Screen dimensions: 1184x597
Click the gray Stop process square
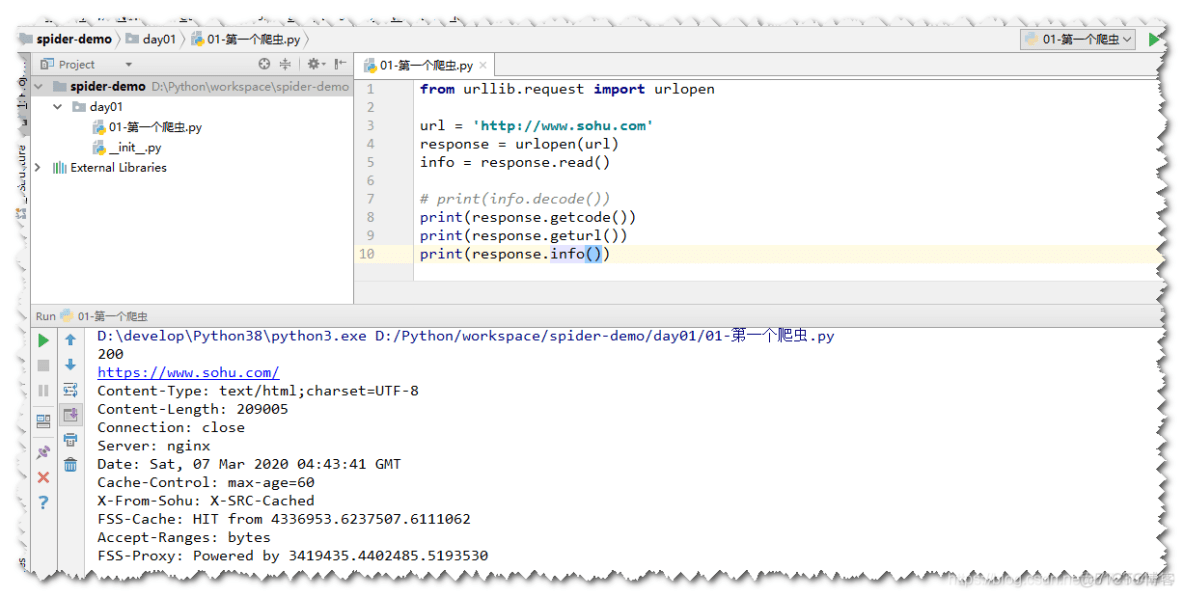(44, 365)
